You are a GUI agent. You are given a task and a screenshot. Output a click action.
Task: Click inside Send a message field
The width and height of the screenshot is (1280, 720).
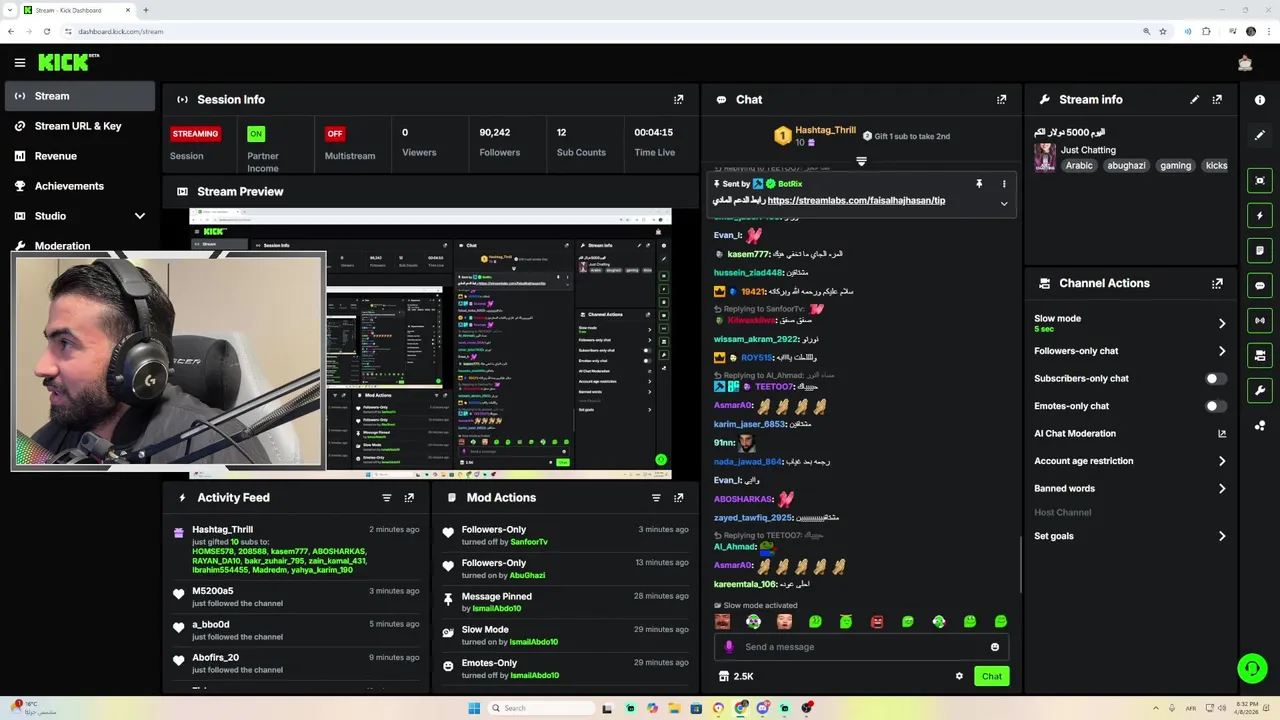click(x=860, y=647)
